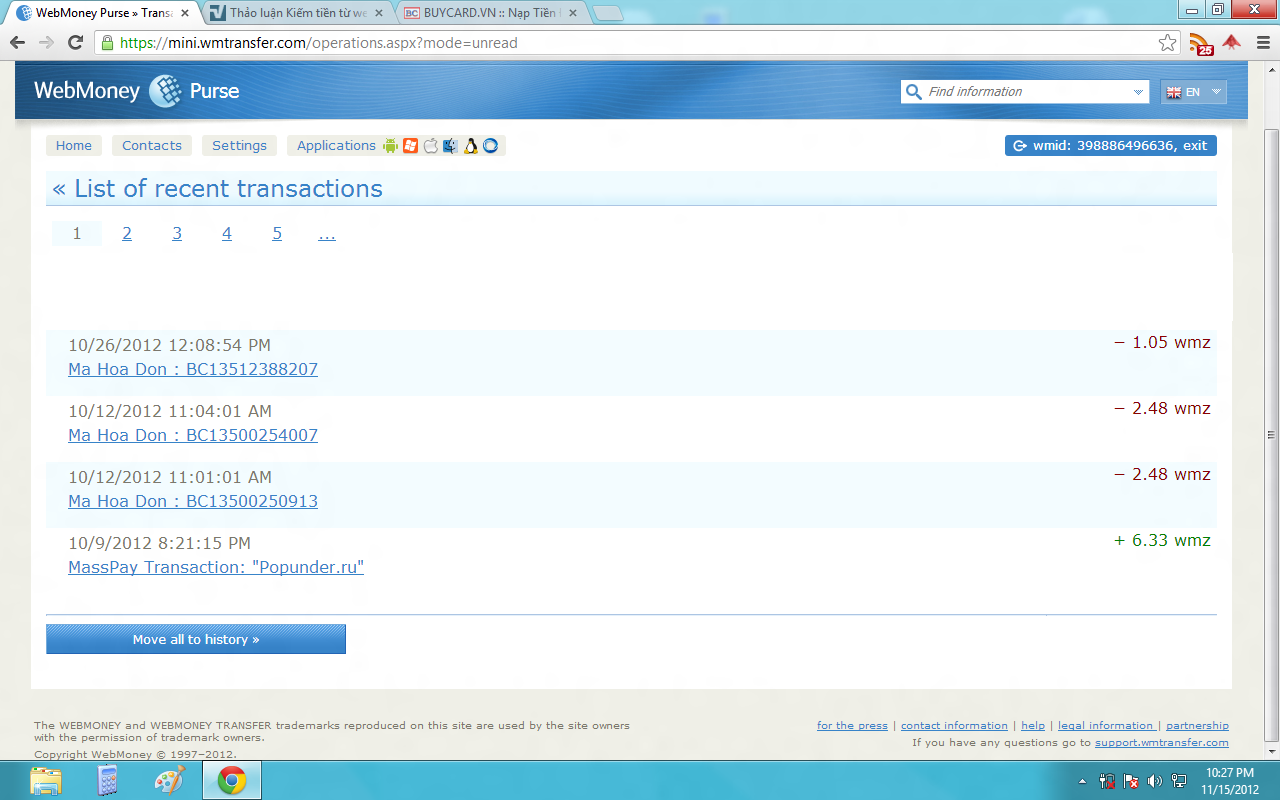Click the wmid exit button
This screenshot has height=800, width=1280.
(1111, 145)
